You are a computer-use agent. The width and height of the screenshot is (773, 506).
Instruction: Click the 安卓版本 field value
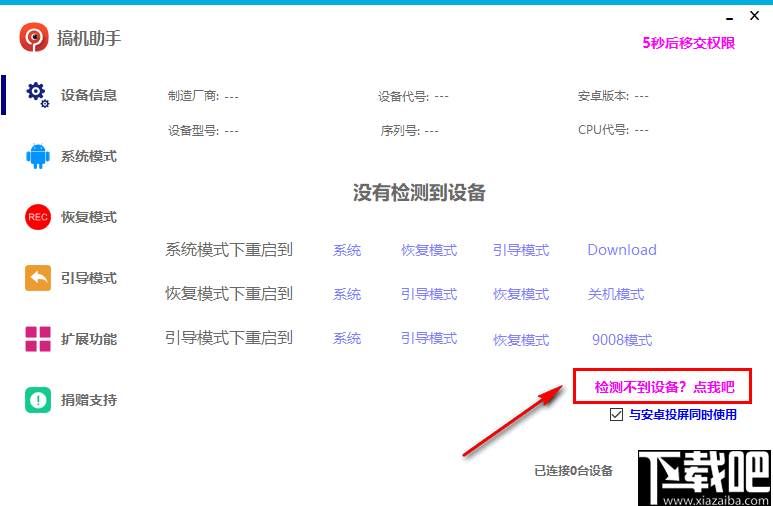641,96
